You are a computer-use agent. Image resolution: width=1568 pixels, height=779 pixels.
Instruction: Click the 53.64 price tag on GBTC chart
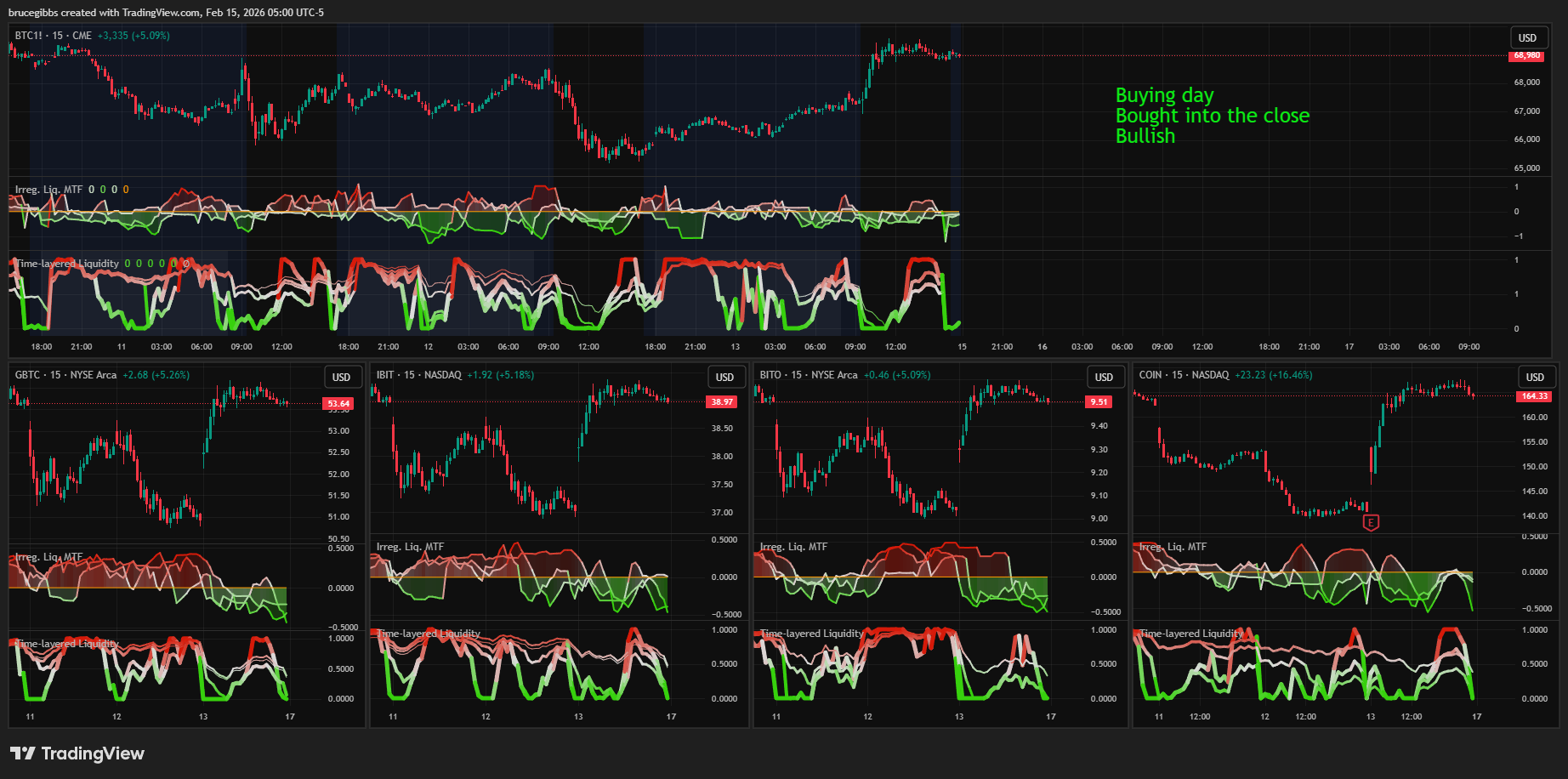click(x=338, y=403)
